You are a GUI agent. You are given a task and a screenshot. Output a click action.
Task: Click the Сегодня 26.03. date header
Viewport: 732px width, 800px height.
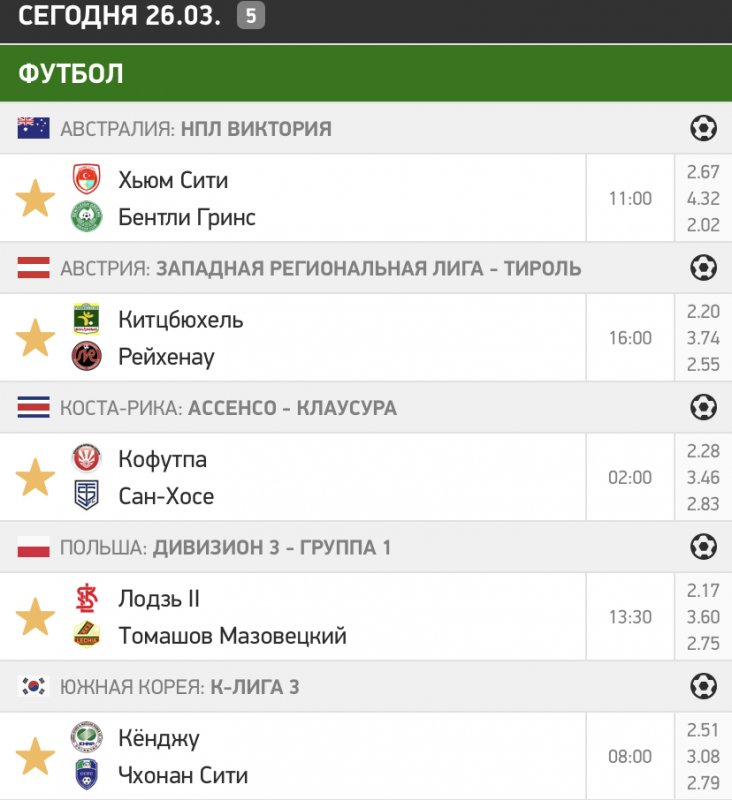(x=119, y=16)
